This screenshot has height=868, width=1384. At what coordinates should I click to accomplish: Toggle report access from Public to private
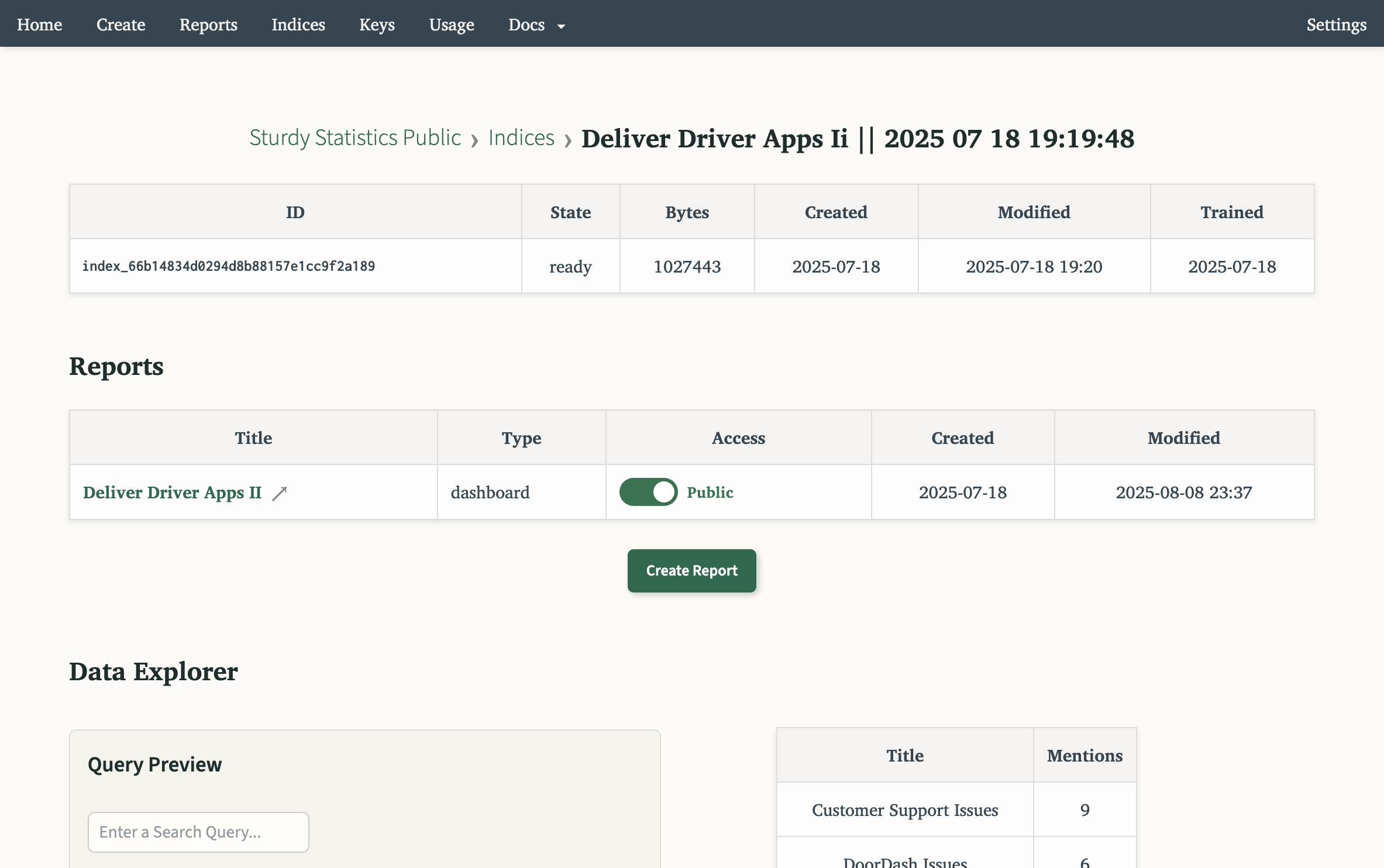tap(648, 492)
